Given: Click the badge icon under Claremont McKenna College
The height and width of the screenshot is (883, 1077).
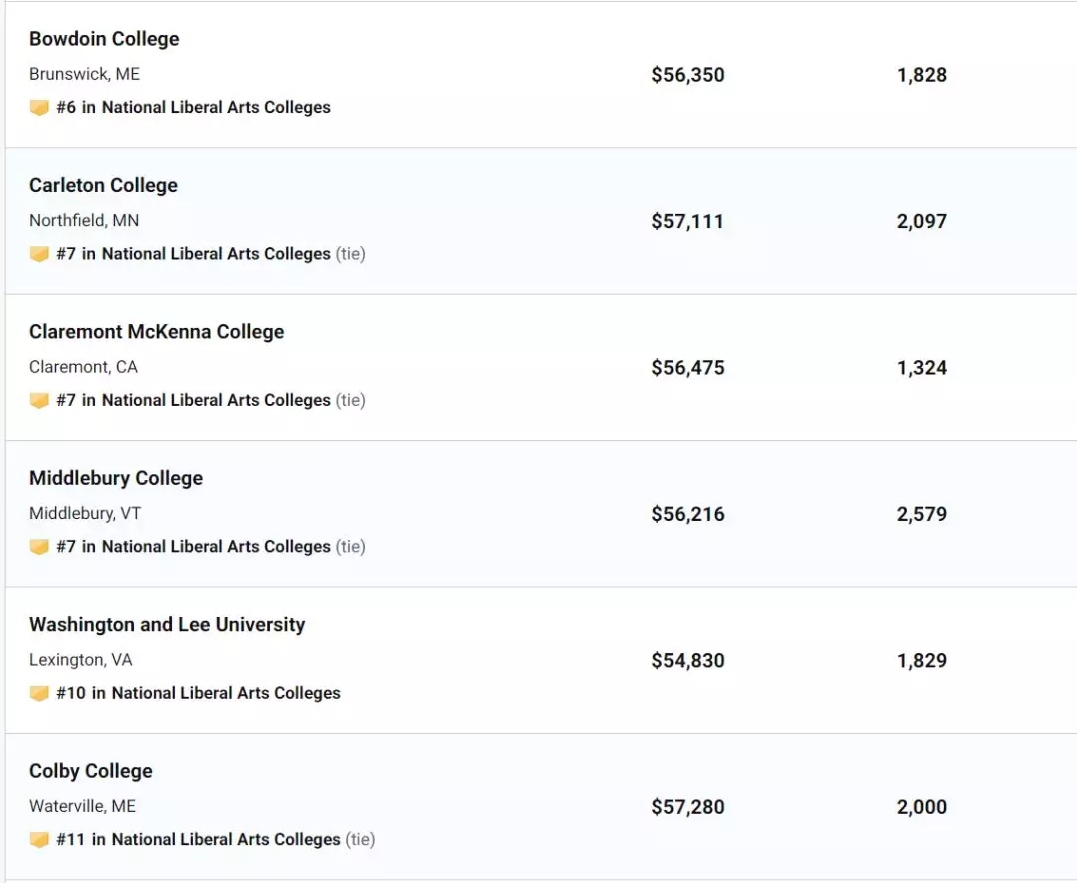Looking at the screenshot, I should [39, 400].
